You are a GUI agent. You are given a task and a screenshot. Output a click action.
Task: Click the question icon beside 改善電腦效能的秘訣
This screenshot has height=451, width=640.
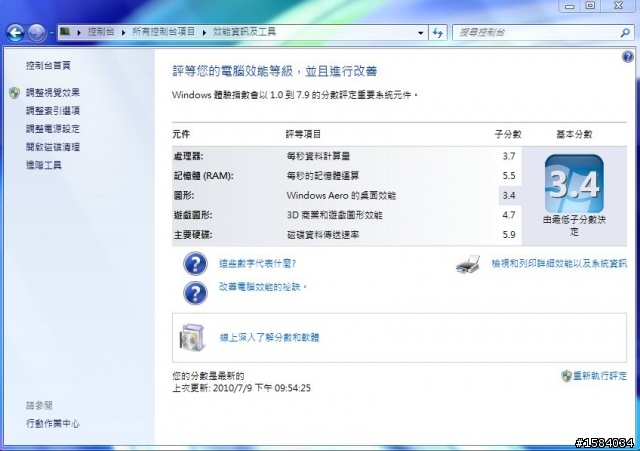click(195, 293)
